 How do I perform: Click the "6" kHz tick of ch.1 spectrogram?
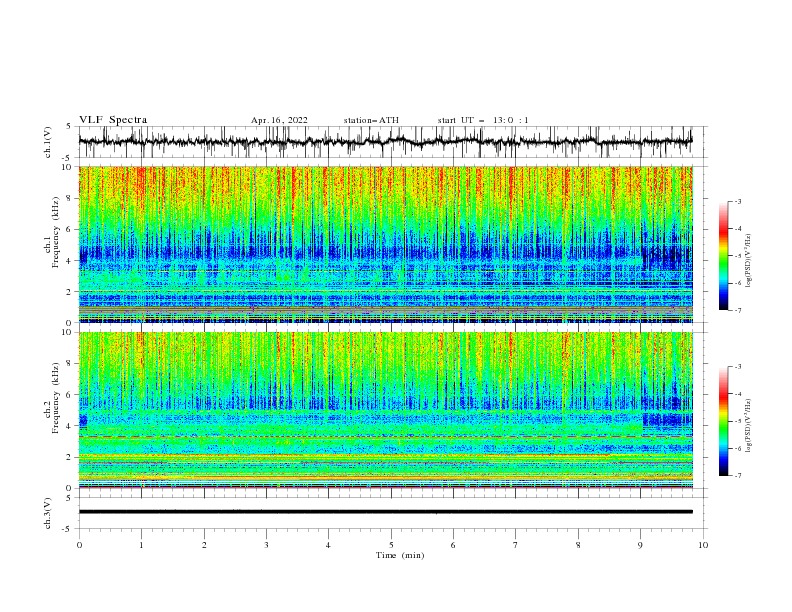tap(70, 229)
